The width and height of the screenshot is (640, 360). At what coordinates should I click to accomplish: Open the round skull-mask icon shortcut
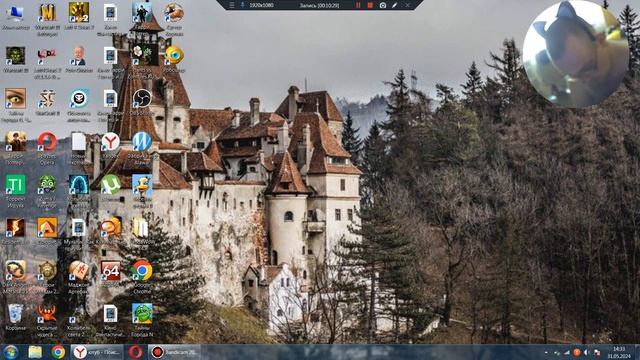(79, 99)
